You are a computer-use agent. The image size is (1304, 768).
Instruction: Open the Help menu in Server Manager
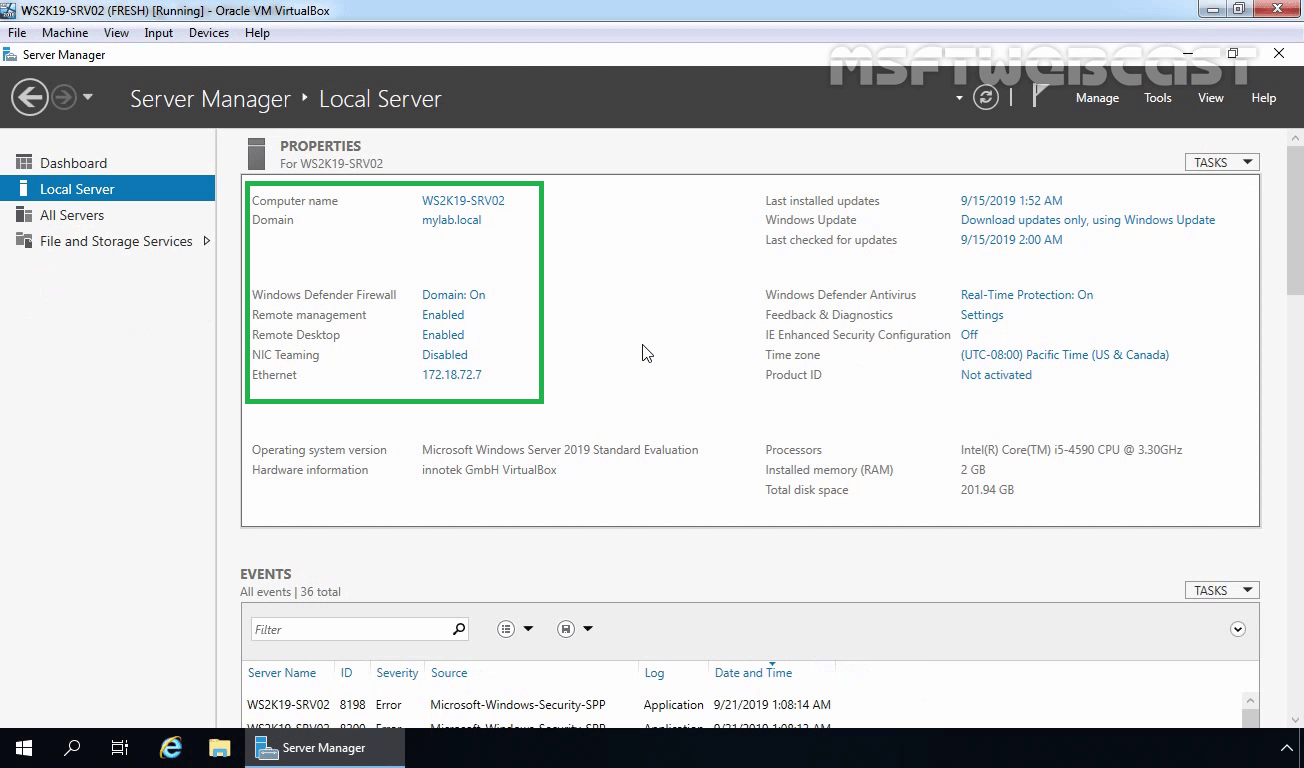(1264, 98)
